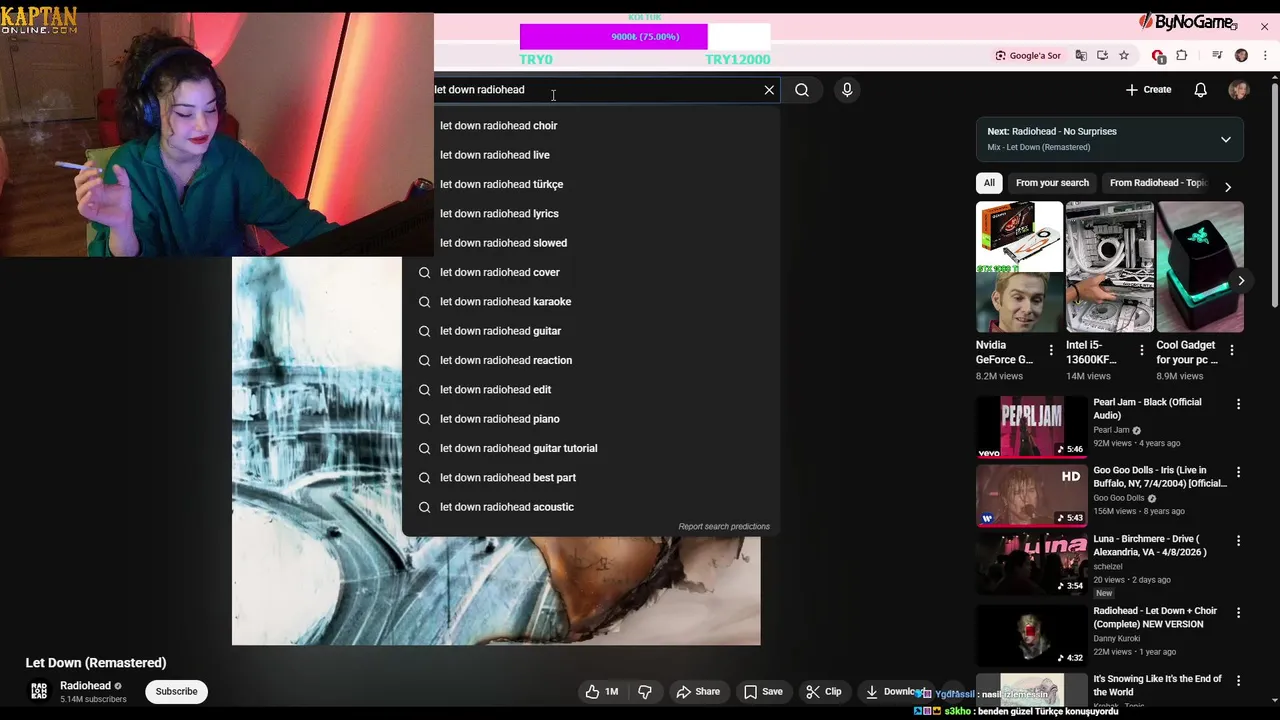Viewport: 1280px width, 720px height.
Task: Choose suggestion let down radiohead guitar
Action: point(591,331)
